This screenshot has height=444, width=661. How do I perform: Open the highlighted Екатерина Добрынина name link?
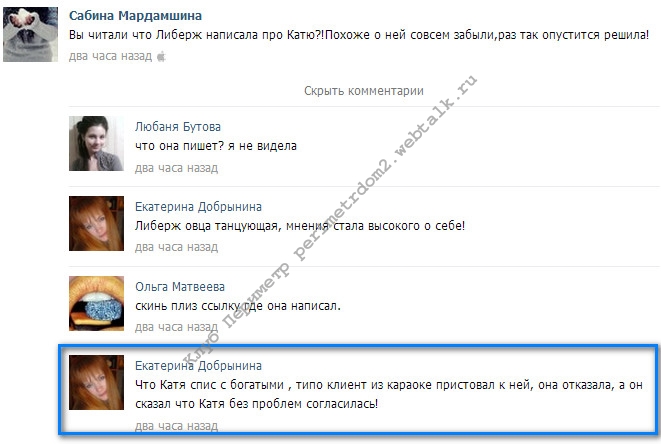[x=198, y=366]
